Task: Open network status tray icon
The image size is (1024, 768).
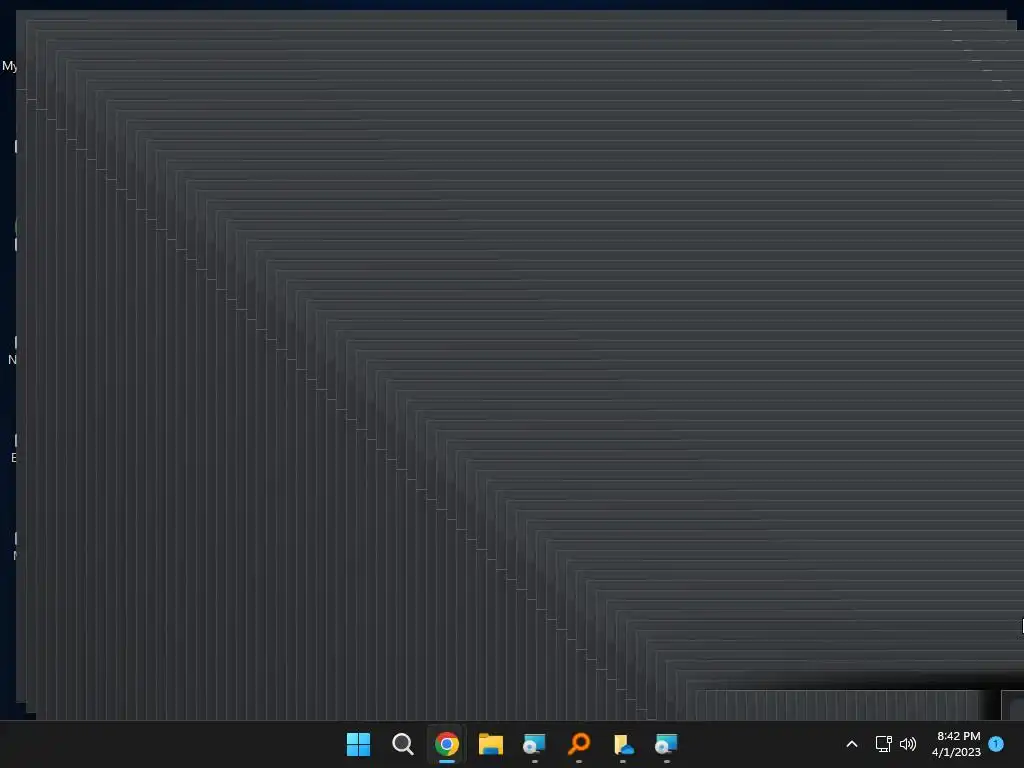Action: coord(884,744)
